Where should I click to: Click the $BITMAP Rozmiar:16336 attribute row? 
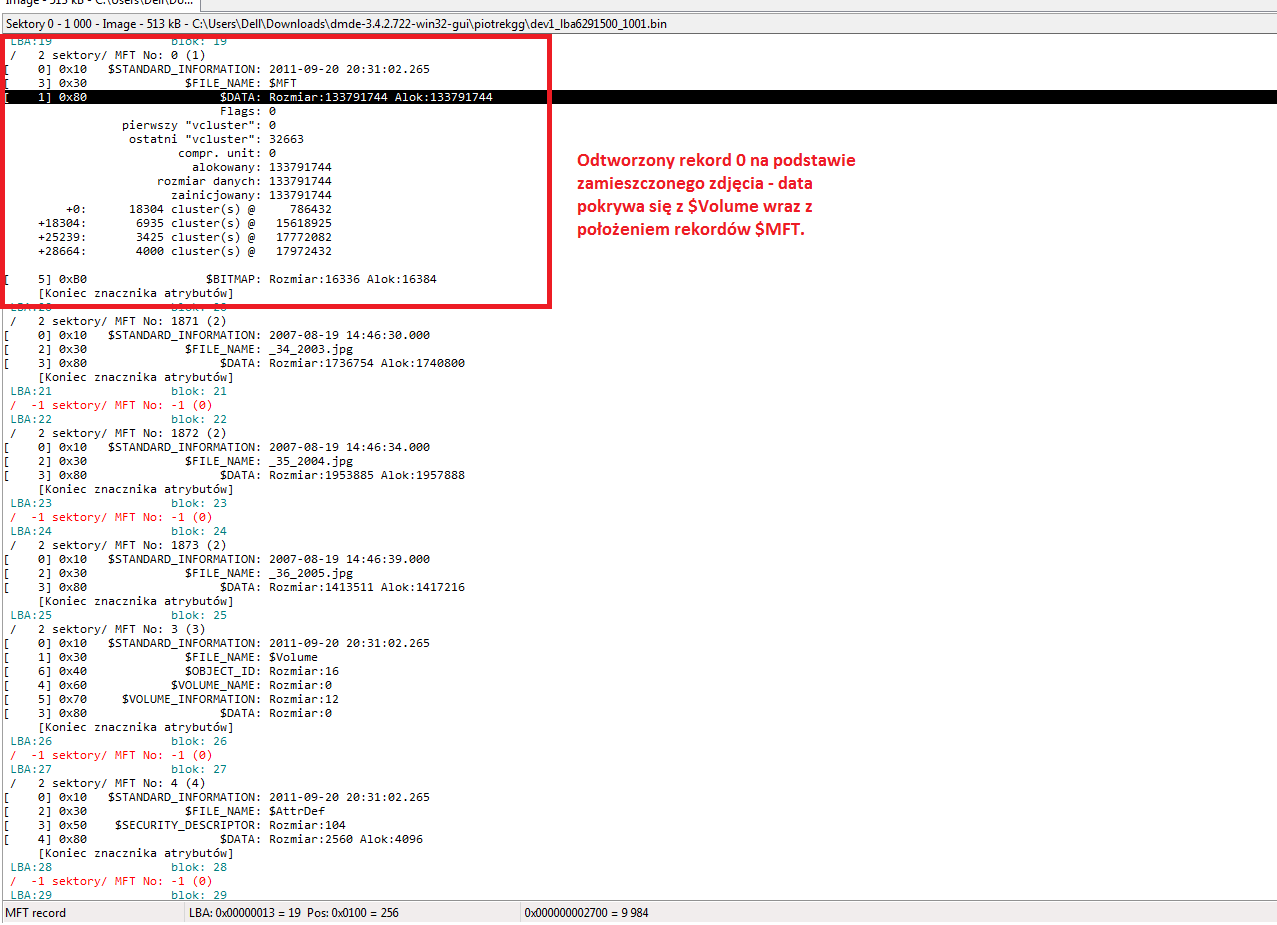221,279
